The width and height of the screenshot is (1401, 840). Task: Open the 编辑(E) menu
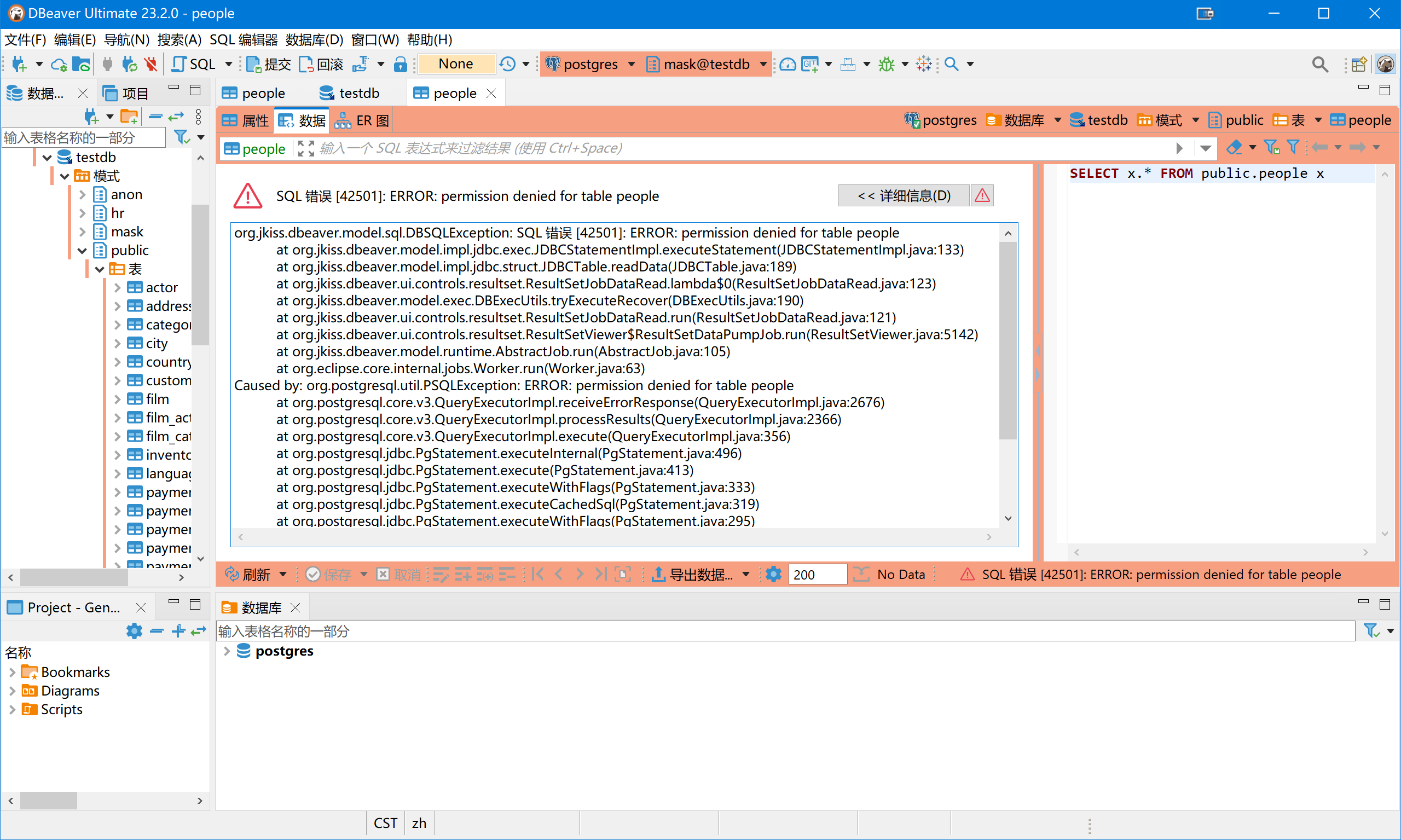coord(75,39)
